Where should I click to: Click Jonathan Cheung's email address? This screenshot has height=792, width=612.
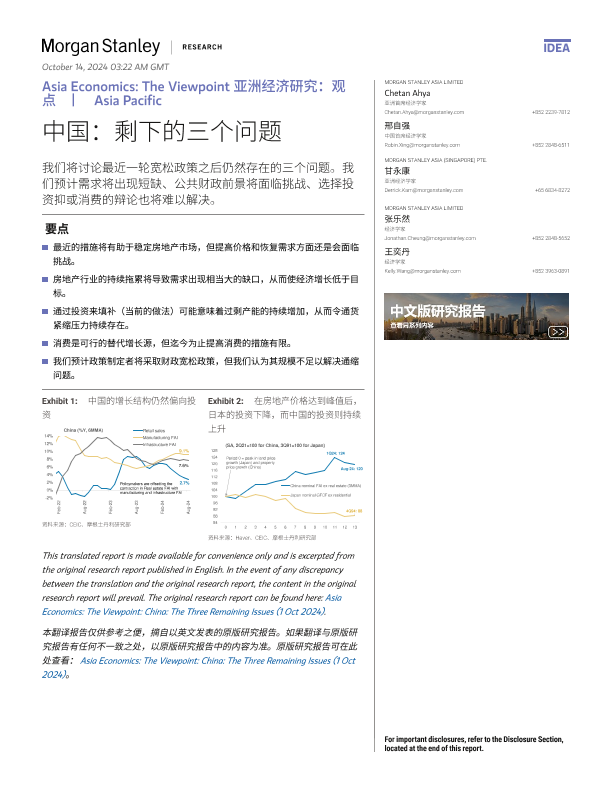pyautogui.click(x=427, y=238)
